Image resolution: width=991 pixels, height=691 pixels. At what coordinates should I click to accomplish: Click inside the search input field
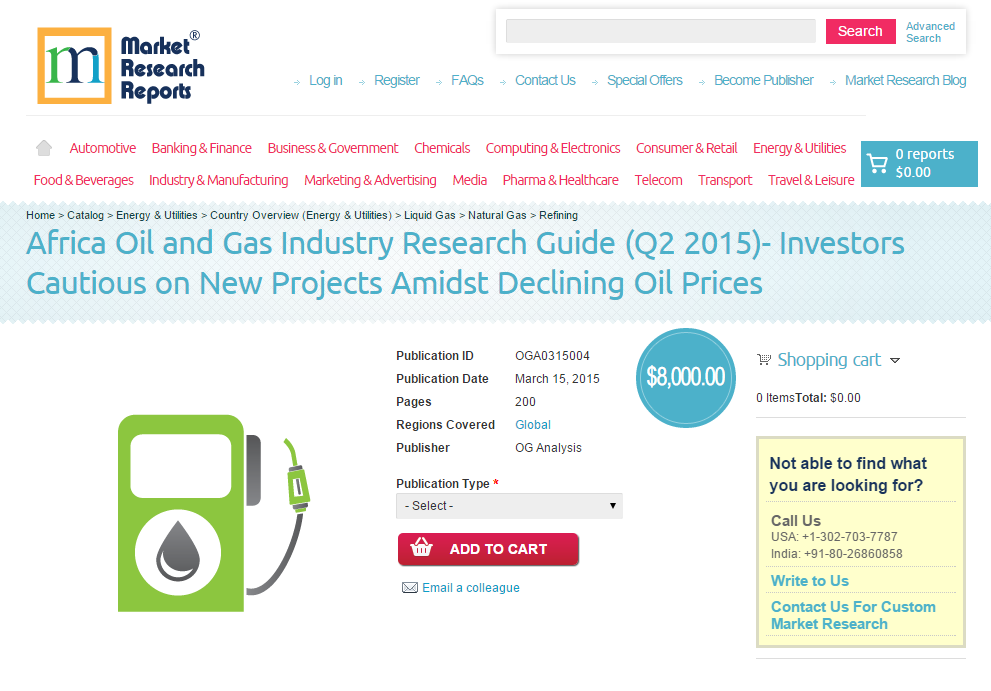(x=660, y=31)
